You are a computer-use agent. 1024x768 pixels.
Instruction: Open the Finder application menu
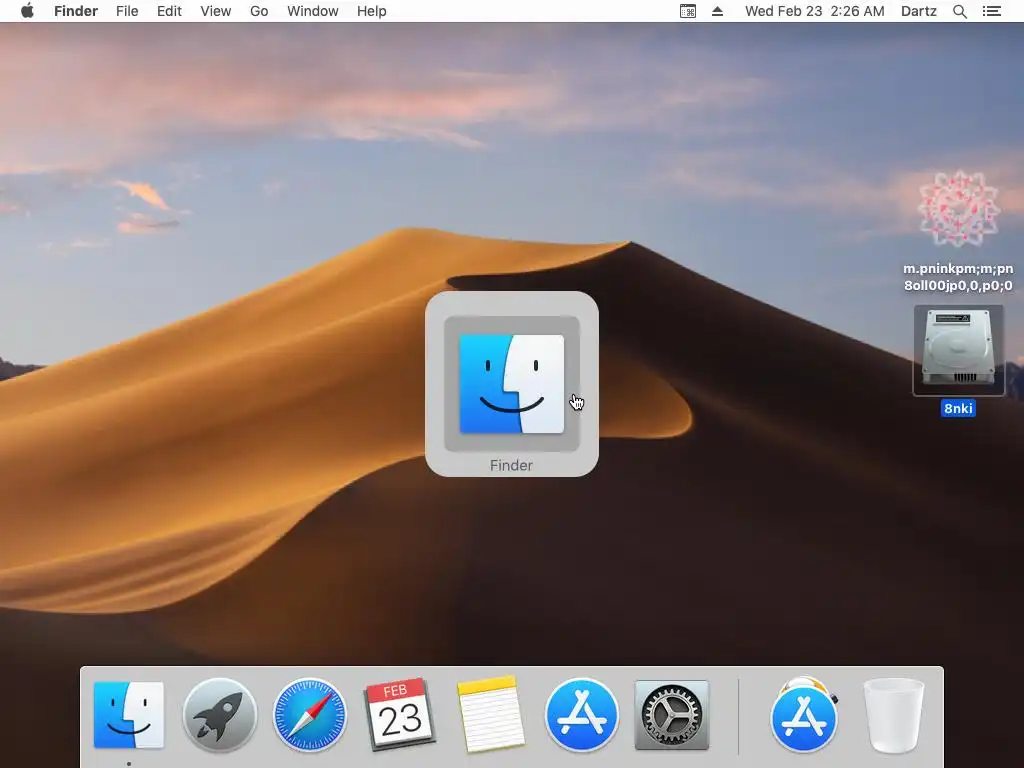coord(76,11)
